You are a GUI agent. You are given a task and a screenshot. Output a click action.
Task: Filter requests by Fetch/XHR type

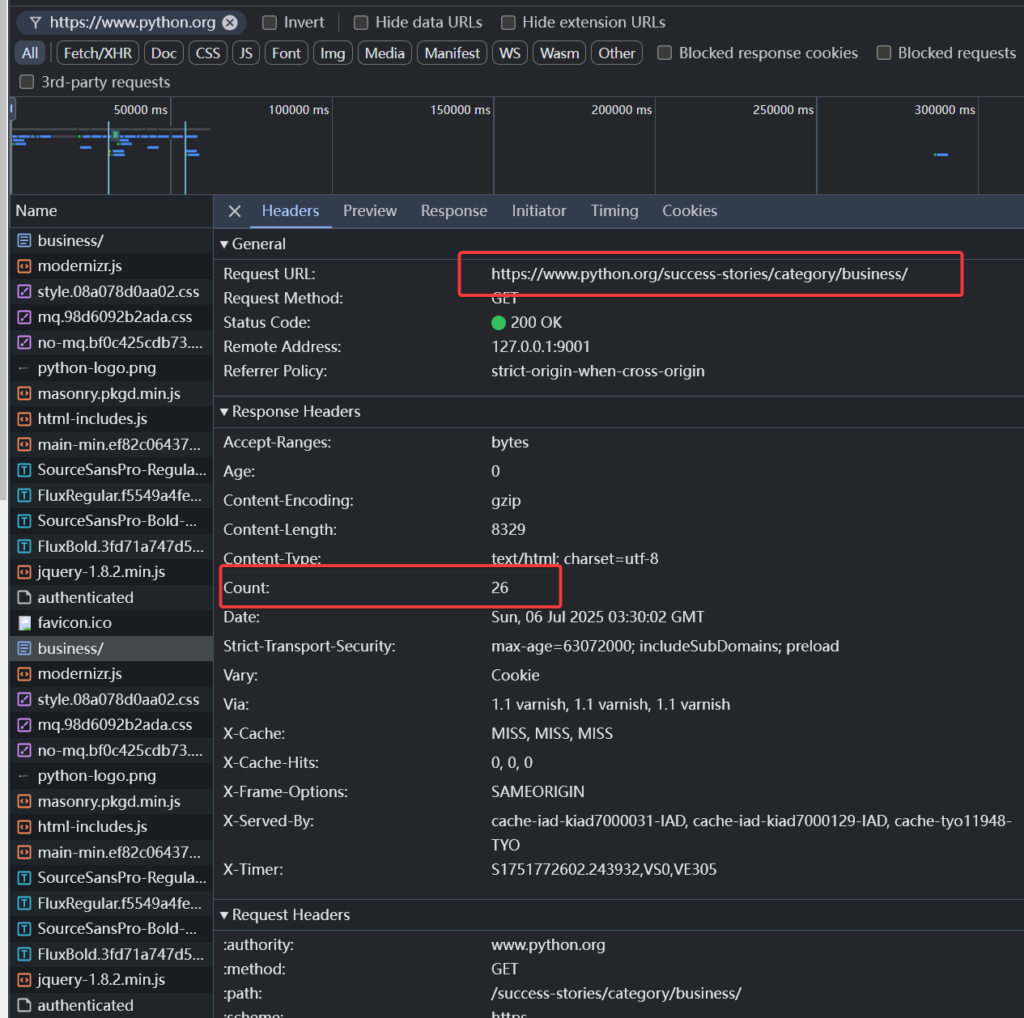tap(97, 53)
